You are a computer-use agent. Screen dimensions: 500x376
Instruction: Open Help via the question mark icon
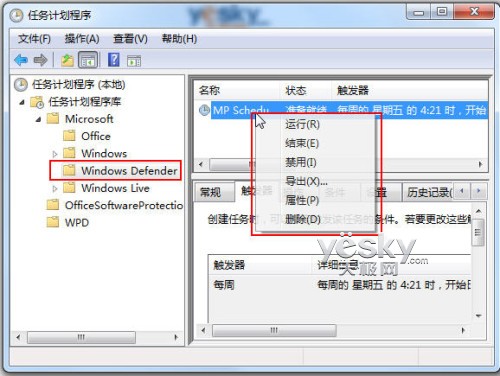tap(114, 60)
